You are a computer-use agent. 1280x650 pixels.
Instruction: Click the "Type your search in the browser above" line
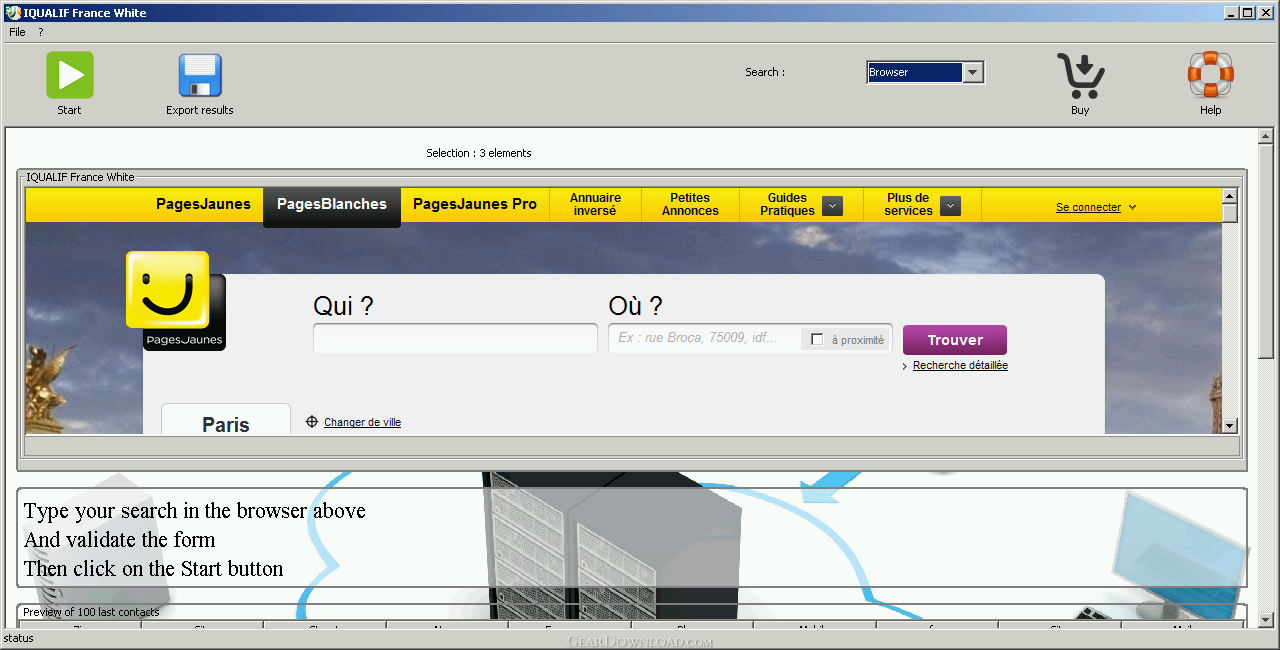(x=195, y=511)
